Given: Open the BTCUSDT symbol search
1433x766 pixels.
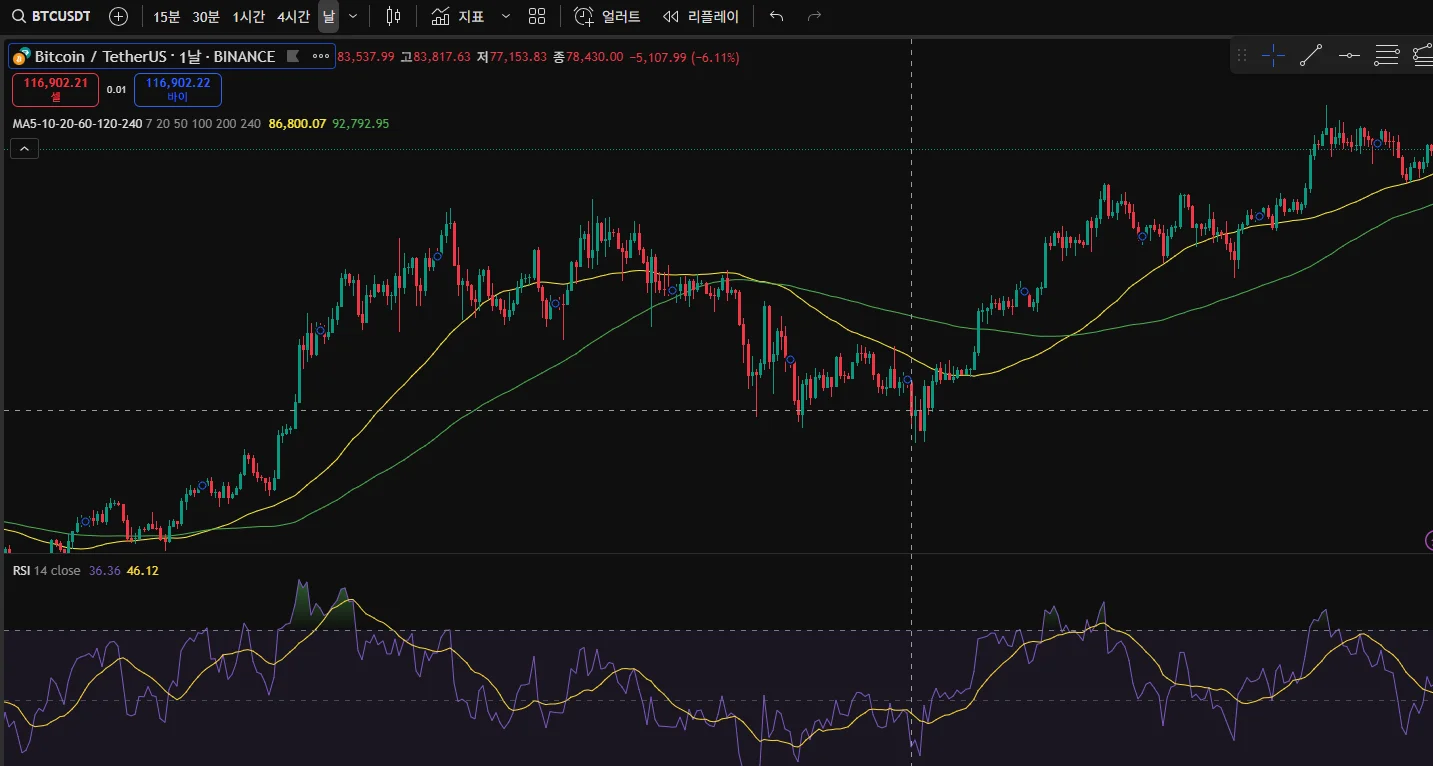Looking at the screenshot, I should tap(51, 16).
